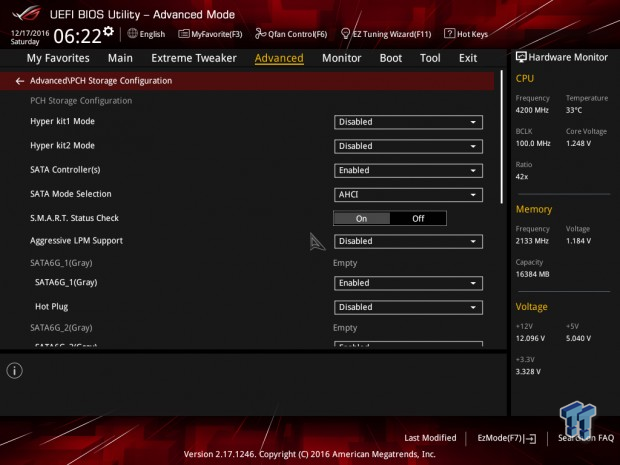The width and height of the screenshot is (620, 465).
Task: Select the Aggressive LPM Support label
Action: (76, 241)
